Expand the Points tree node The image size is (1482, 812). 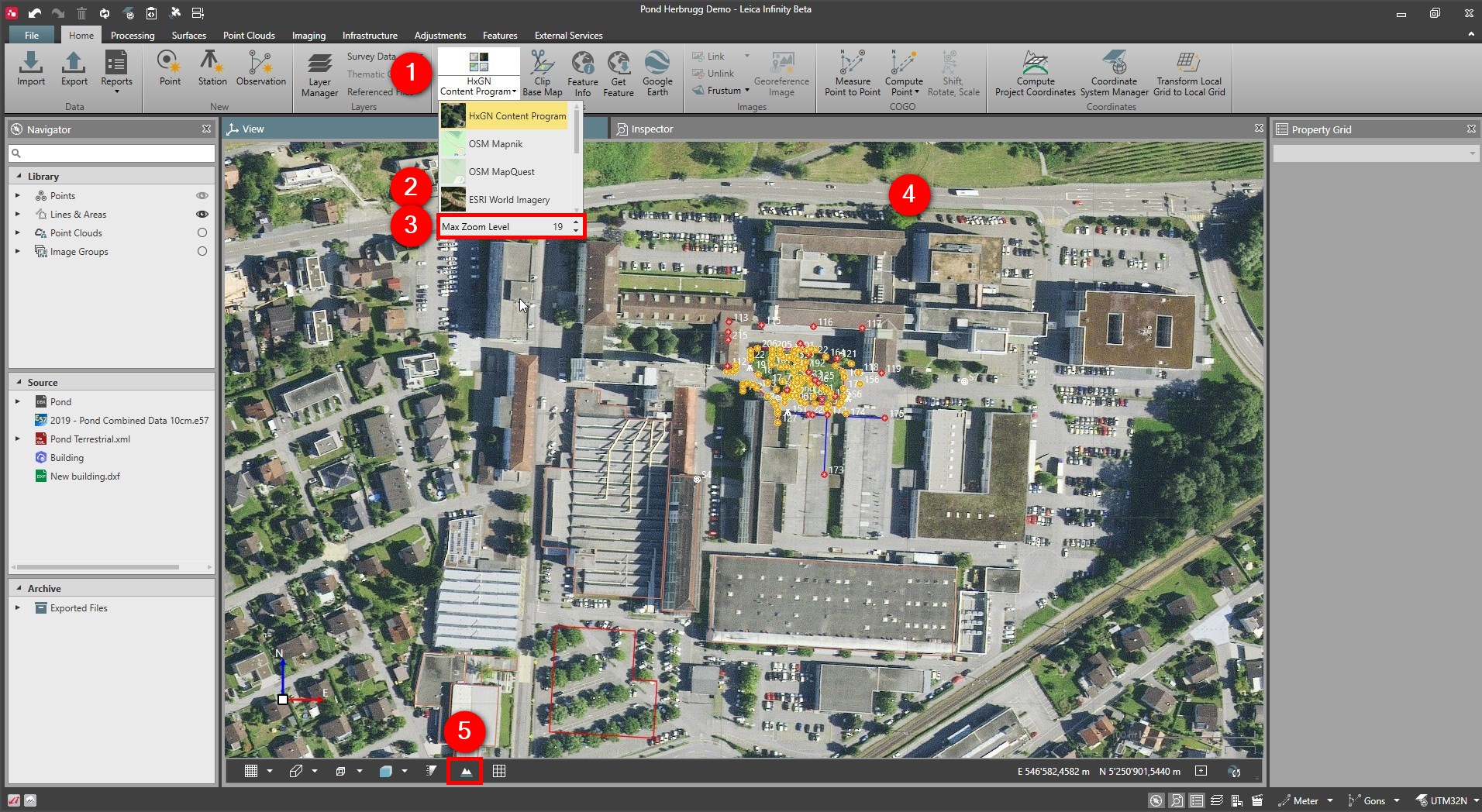pyautogui.click(x=18, y=195)
